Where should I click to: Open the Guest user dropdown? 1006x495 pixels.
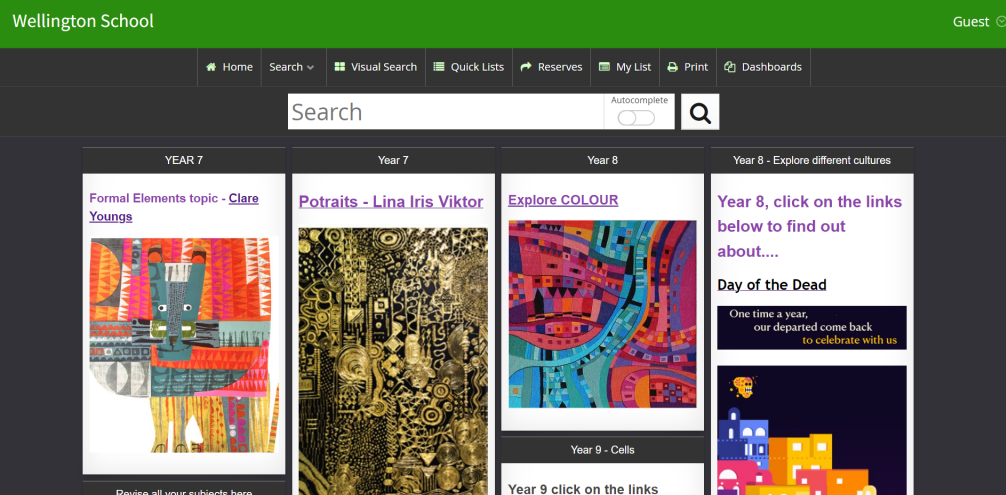[x=977, y=22]
